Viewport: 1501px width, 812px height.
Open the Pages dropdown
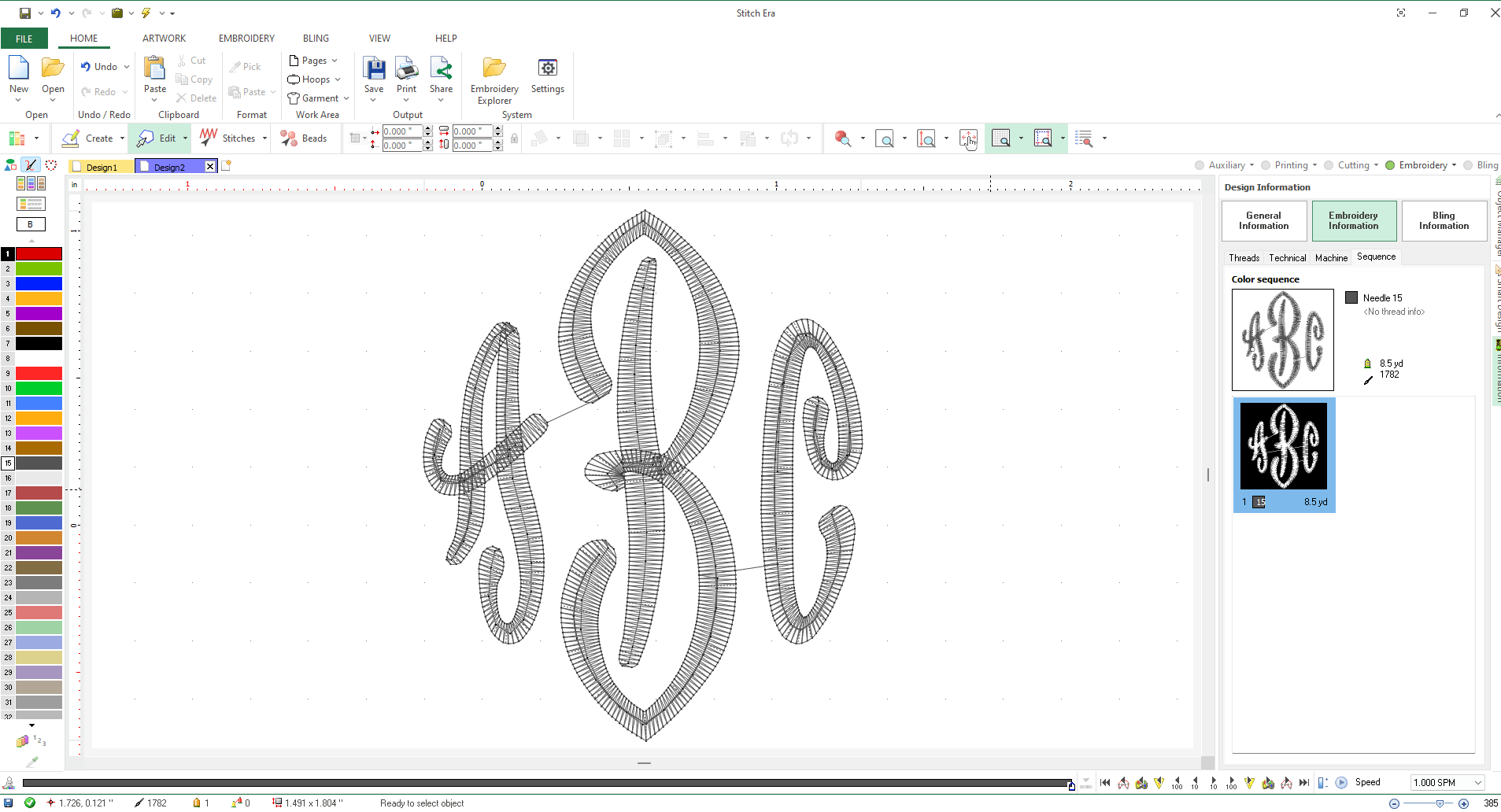click(313, 60)
